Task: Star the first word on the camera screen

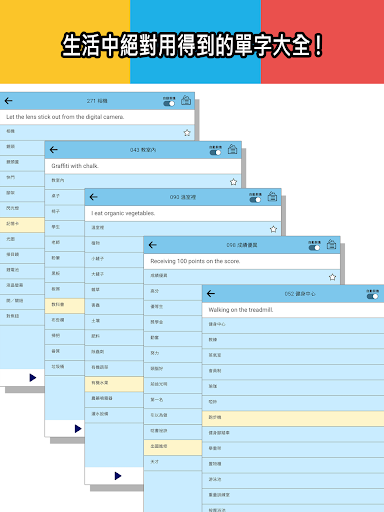Action: pos(187,133)
